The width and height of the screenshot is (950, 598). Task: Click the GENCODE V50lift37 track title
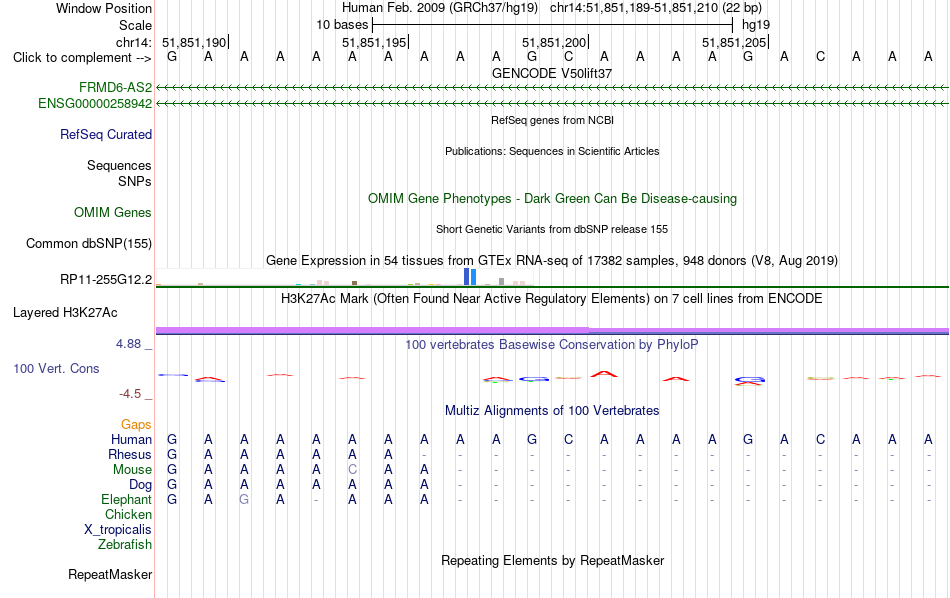pyautogui.click(x=552, y=73)
